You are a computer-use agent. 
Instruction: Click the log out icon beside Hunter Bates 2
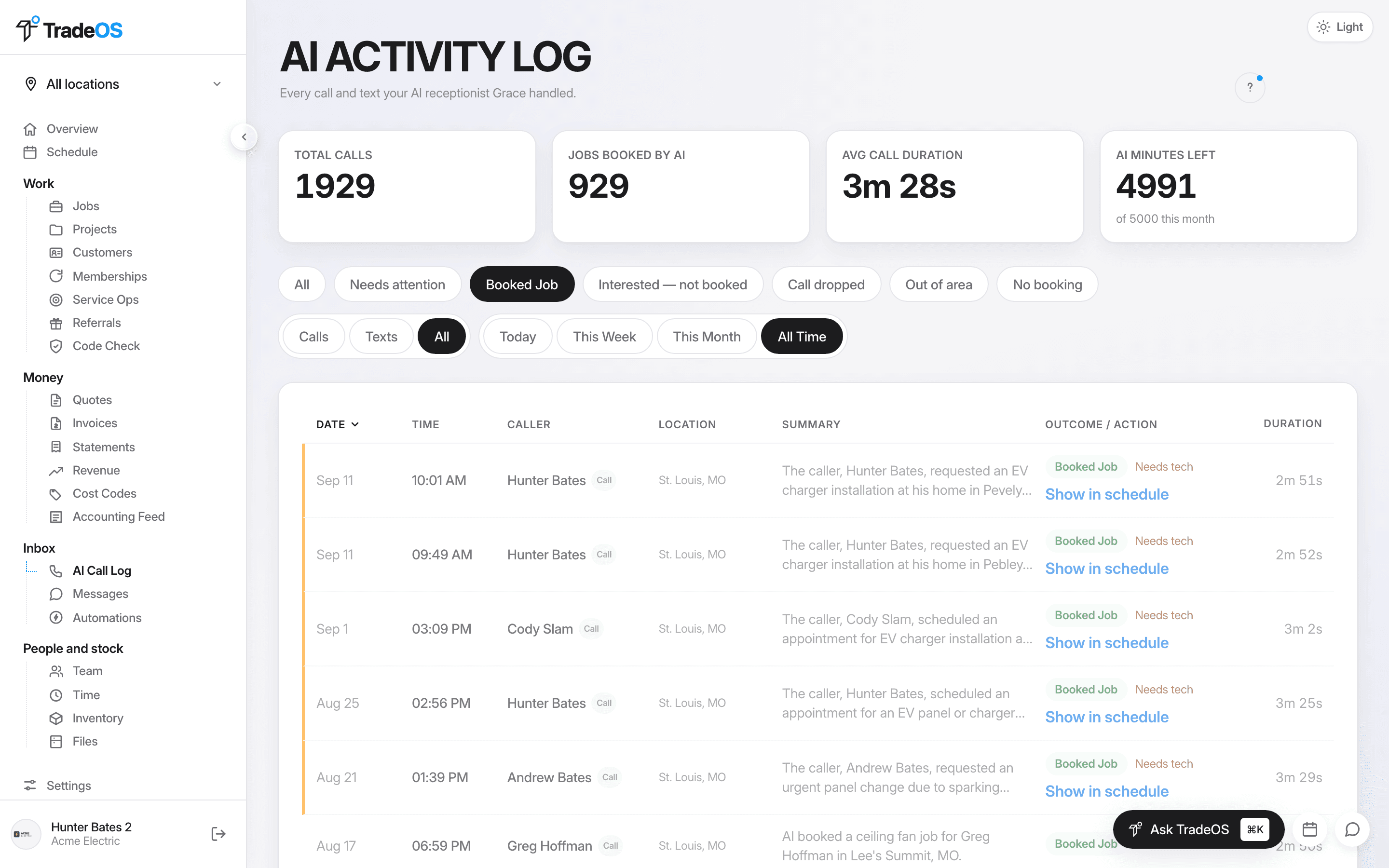click(x=218, y=834)
